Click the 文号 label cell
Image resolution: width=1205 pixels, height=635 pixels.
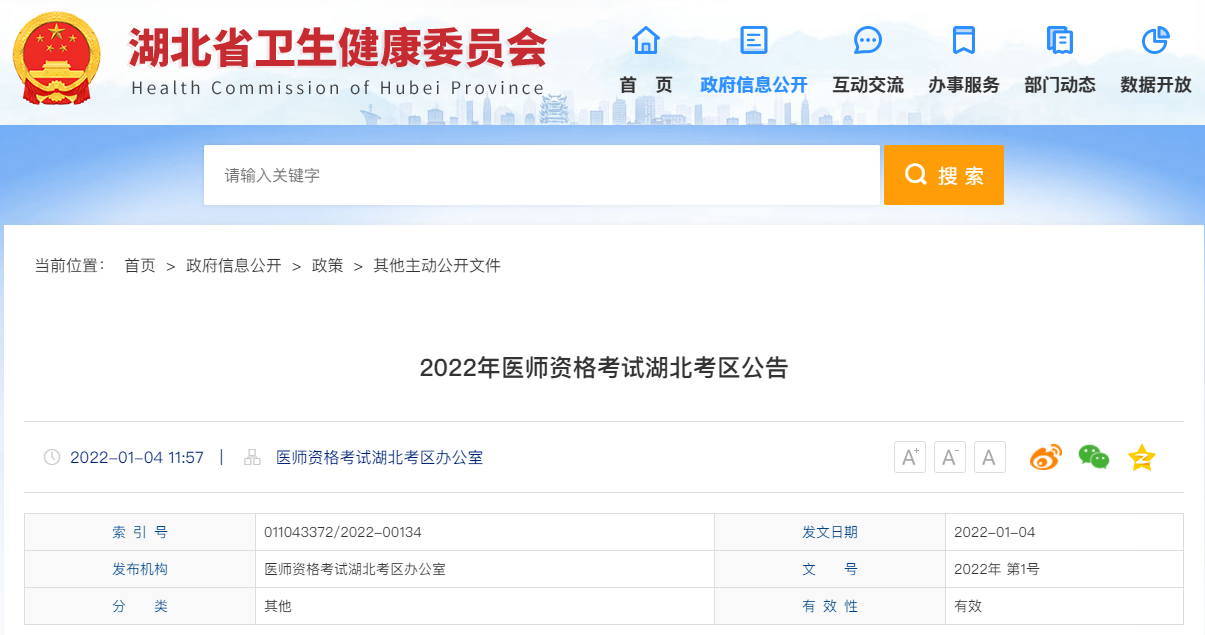pyautogui.click(x=830, y=569)
